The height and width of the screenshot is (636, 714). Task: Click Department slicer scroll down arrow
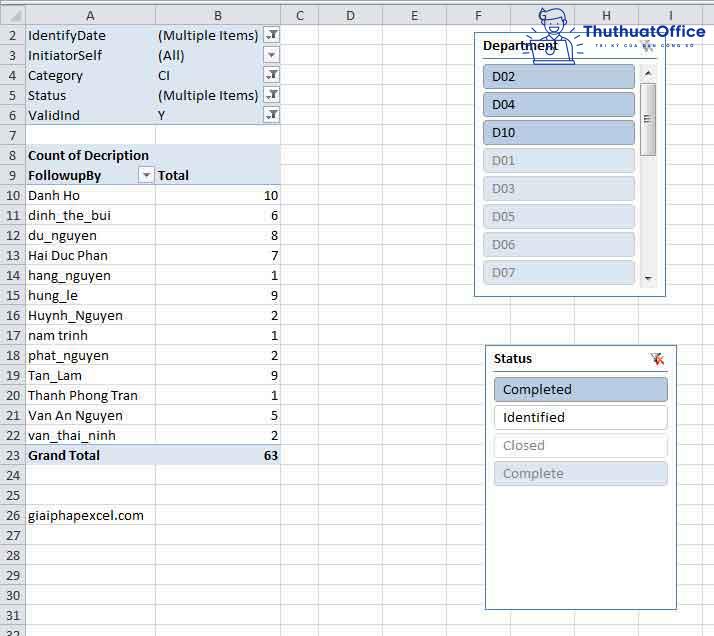tap(648, 278)
